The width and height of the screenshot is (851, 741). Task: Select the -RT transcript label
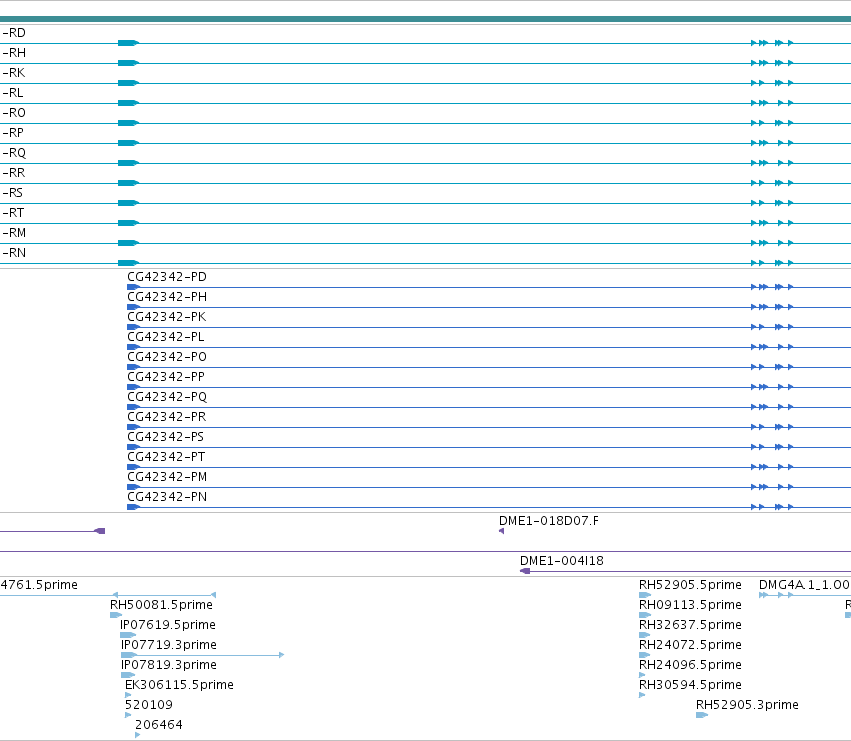[14, 213]
